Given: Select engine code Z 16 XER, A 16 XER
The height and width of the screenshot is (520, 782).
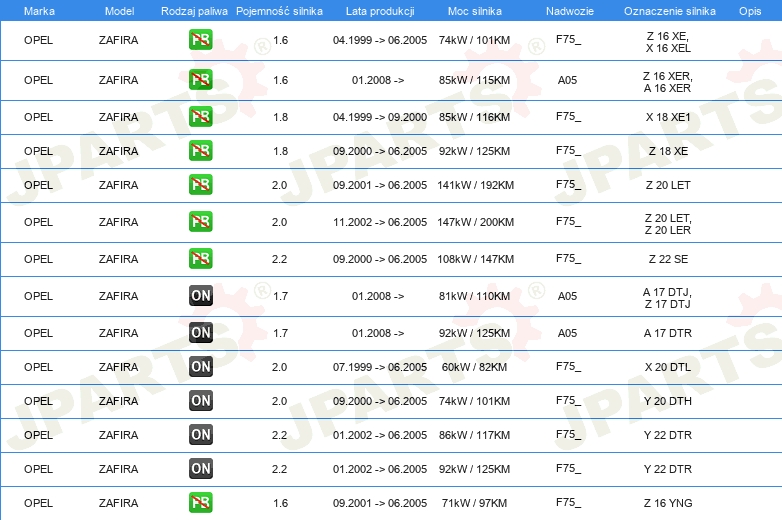Looking at the screenshot, I should (668, 82).
